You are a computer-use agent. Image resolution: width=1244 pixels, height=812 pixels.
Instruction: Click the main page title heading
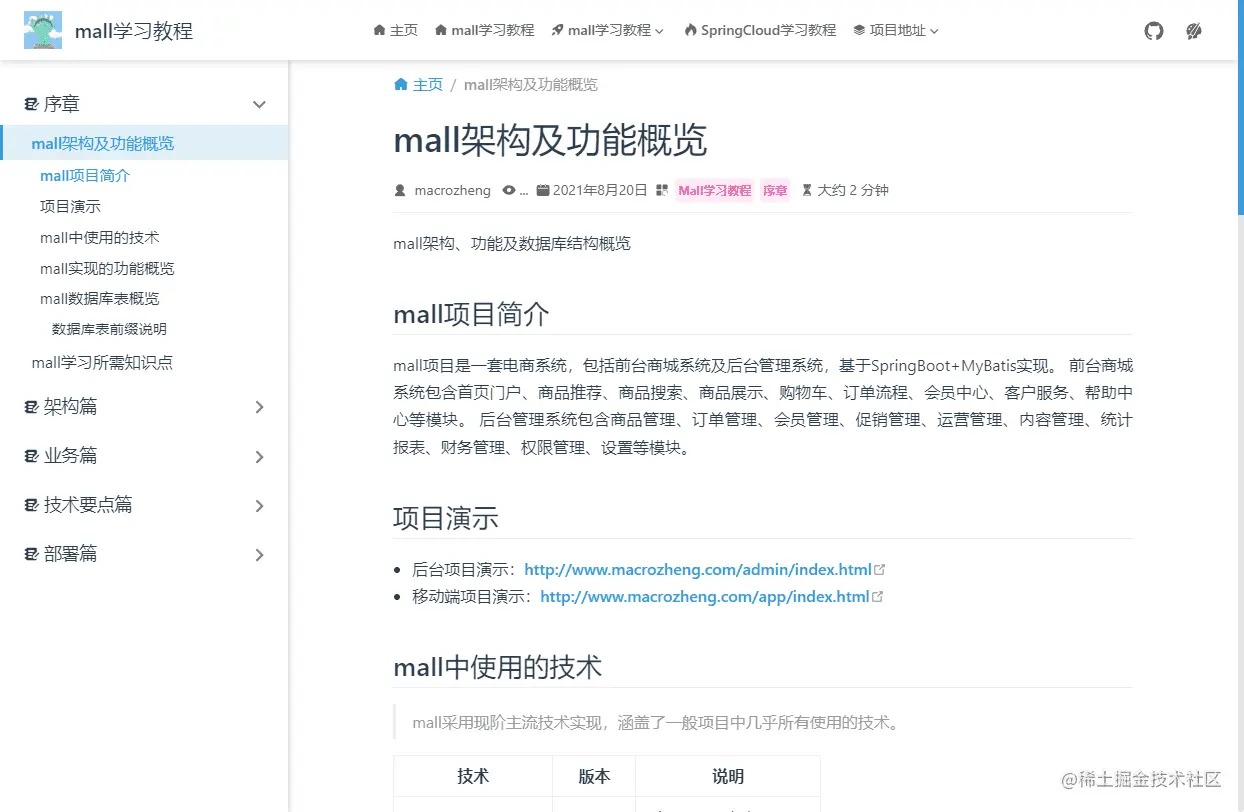(x=550, y=140)
